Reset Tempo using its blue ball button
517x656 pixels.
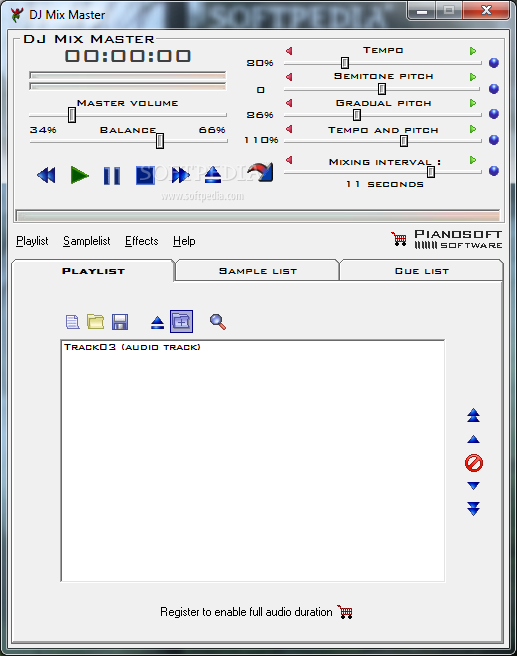(x=494, y=63)
